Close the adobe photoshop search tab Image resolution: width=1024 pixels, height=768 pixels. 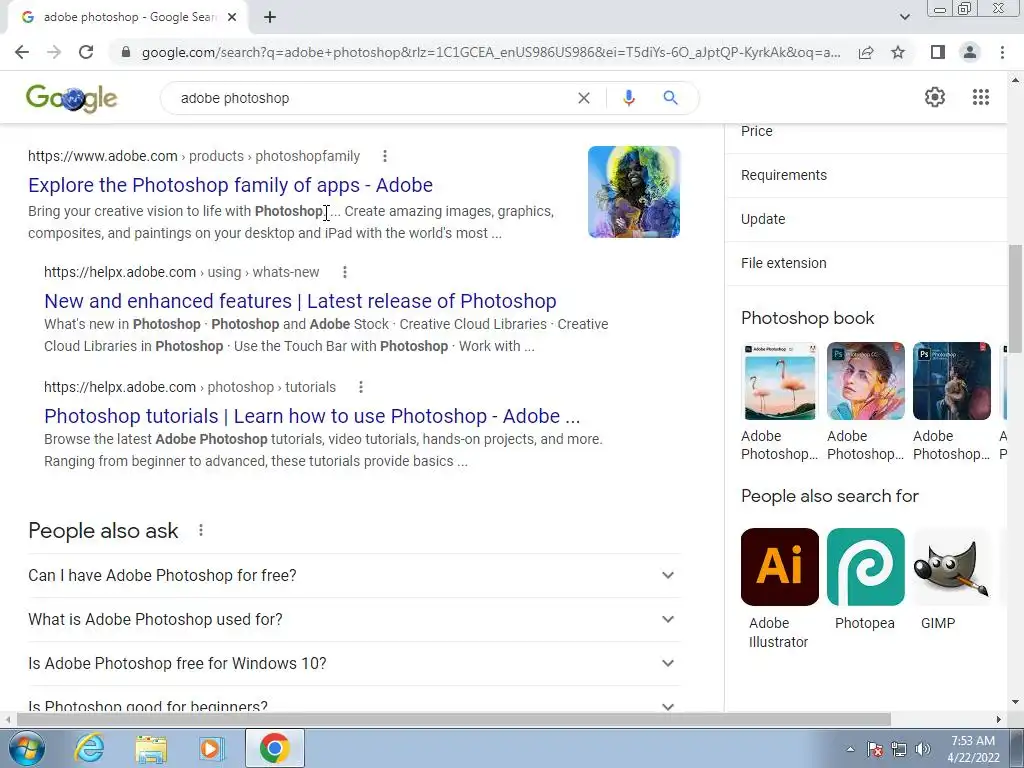(x=232, y=17)
